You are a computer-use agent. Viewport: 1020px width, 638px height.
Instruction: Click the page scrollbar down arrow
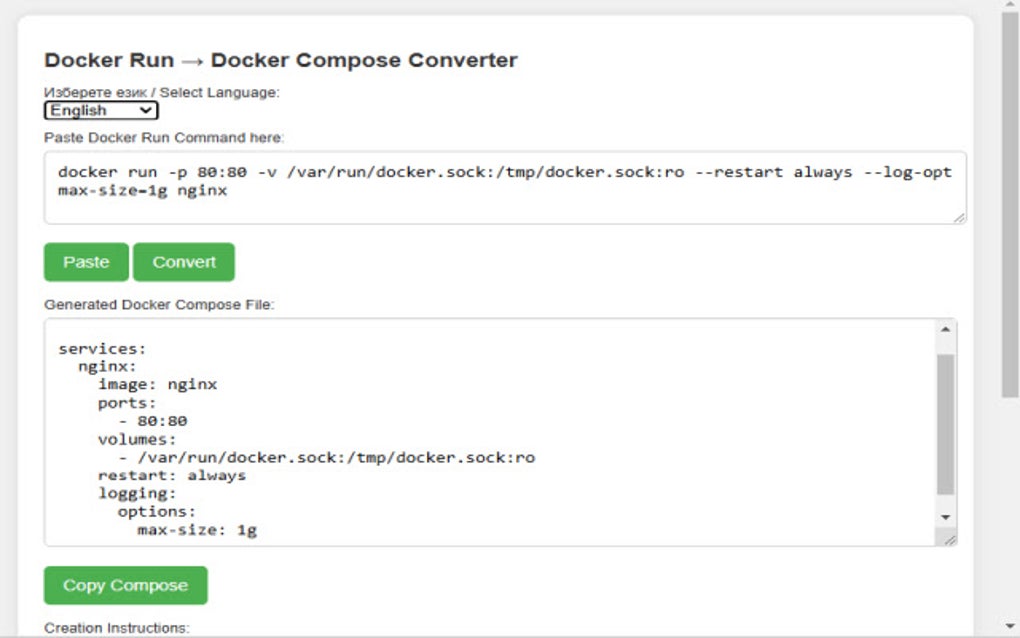[1009, 628]
